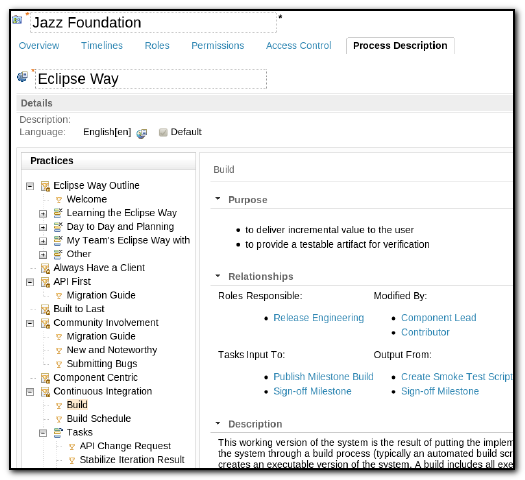Select the Build Schedule tree item
The height and width of the screenshot is (480, 525).
(98, 418)
